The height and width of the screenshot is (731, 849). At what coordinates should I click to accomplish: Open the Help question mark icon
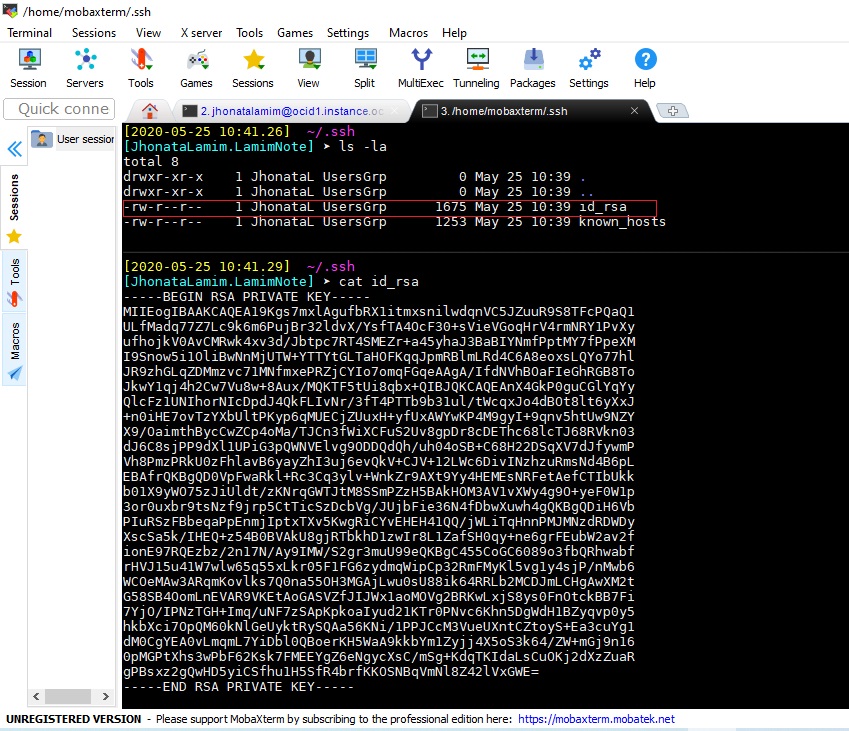[645, 69]
